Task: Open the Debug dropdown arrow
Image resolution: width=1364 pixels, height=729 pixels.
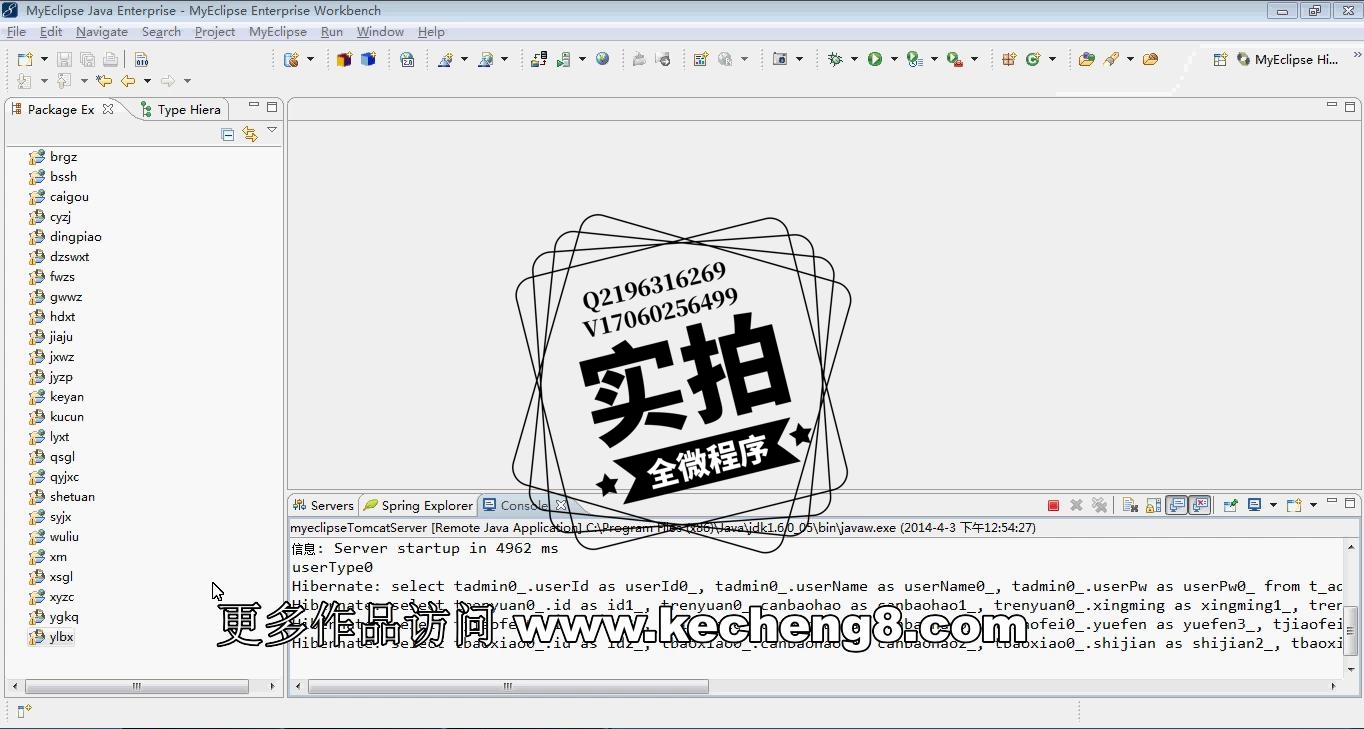Action: (854, 60)
